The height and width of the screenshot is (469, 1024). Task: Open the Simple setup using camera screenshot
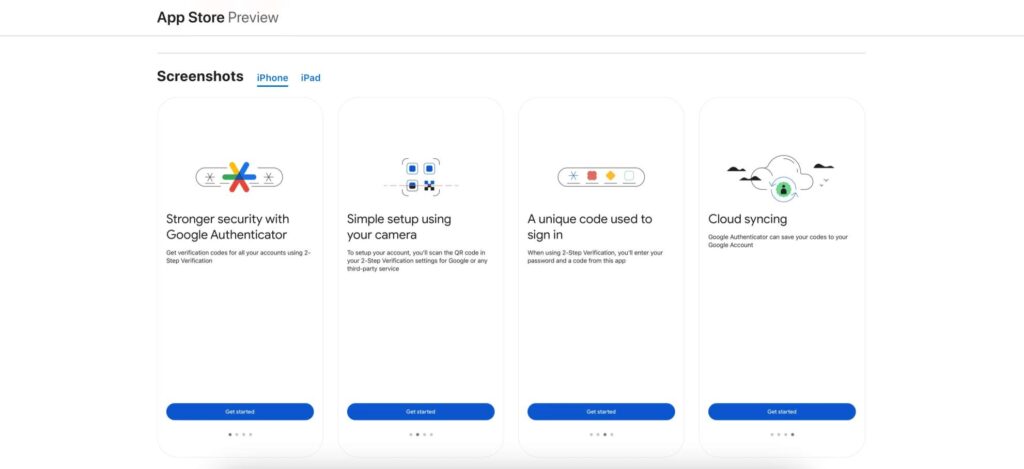point(421,277)
